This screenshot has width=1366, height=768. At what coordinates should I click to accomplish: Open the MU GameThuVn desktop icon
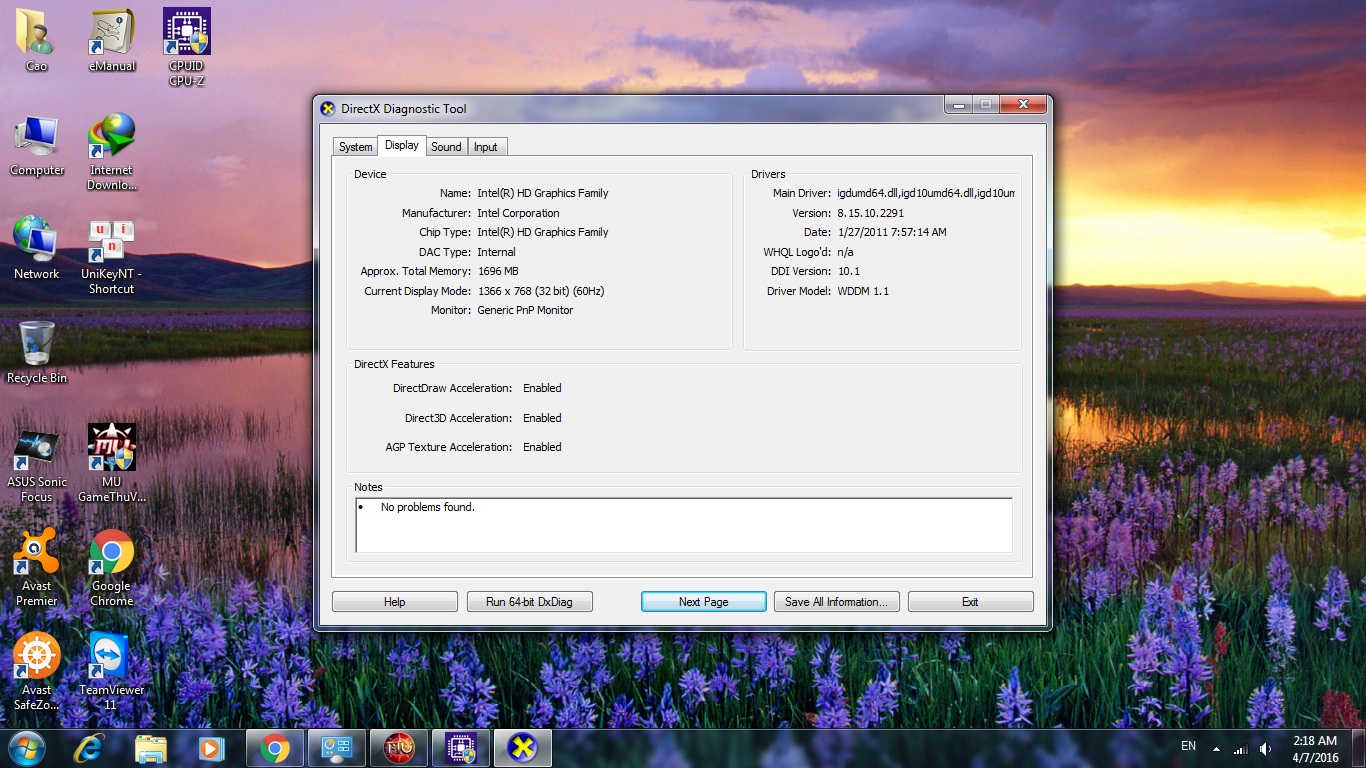coord(111,450)
